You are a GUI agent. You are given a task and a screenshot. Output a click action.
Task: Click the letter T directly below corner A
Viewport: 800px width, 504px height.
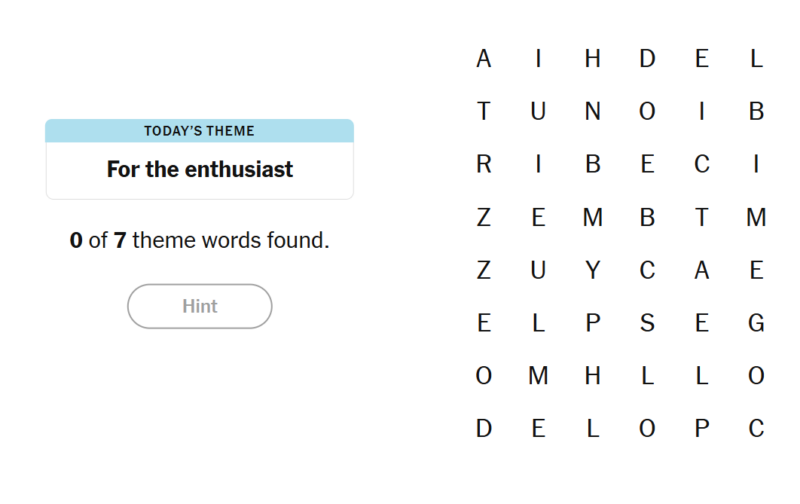coord(484,111)
